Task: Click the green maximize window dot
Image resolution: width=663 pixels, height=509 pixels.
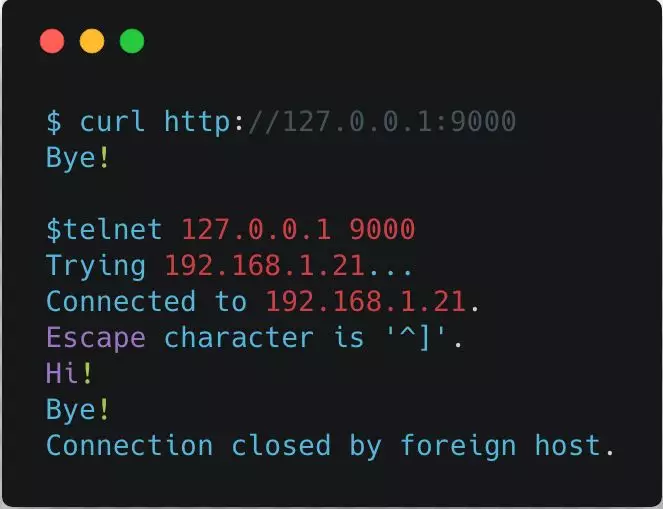Action: point(132,41)
